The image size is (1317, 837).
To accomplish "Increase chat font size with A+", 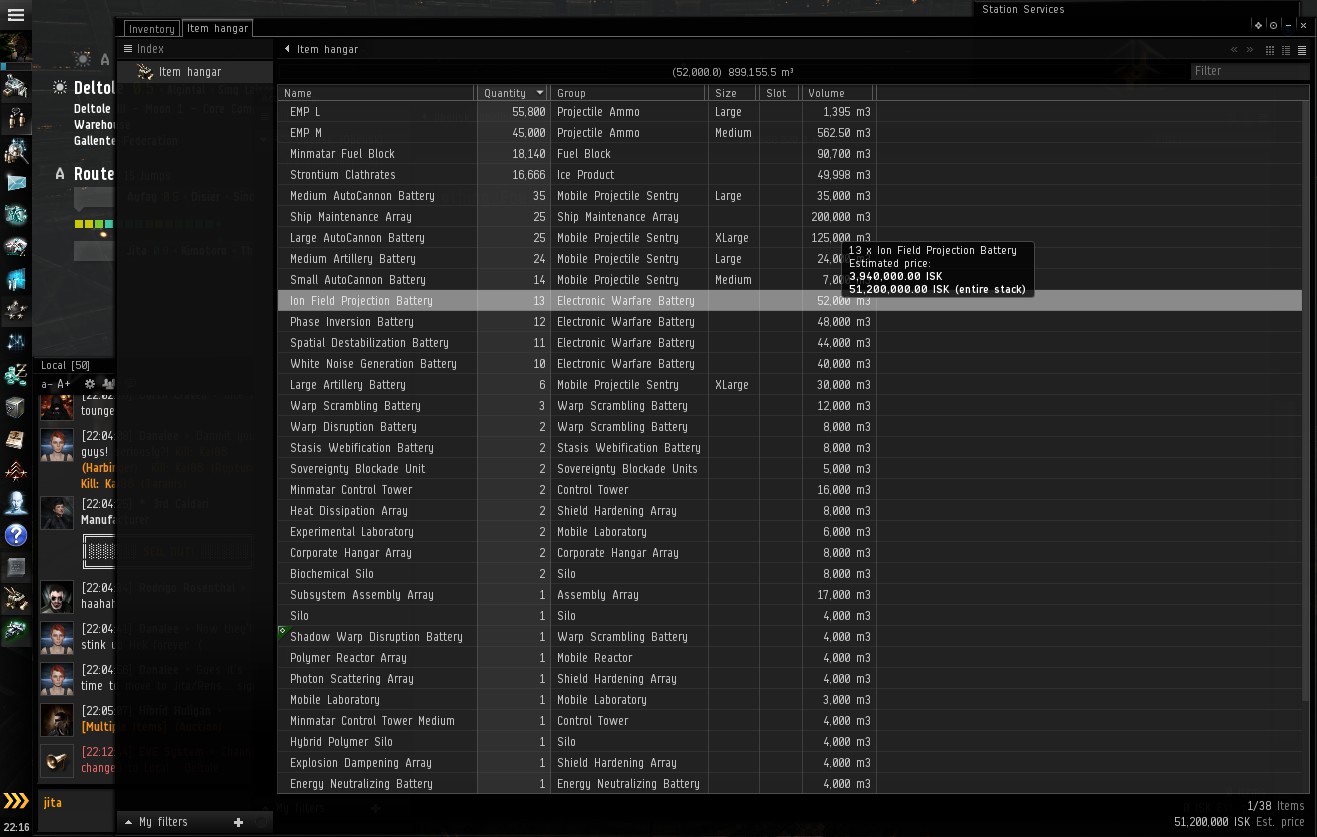I will 64,384.
